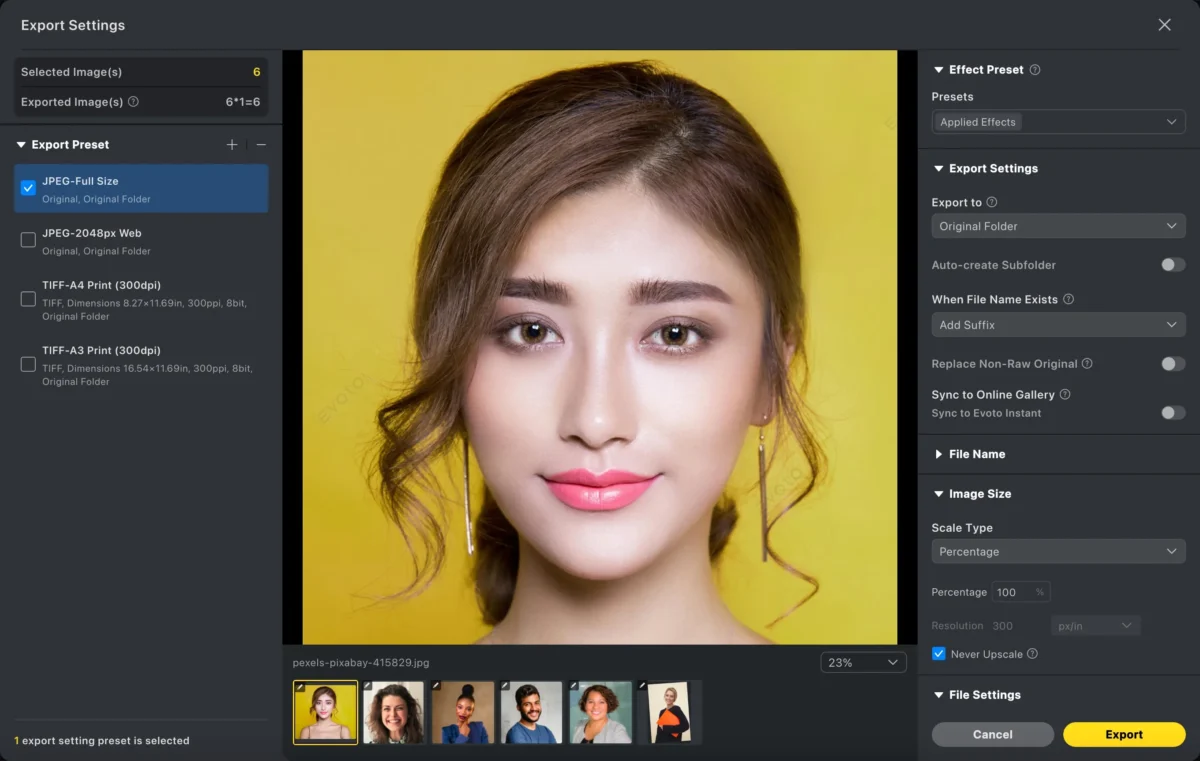The height and width of the screenshot is (761, 1200).
Task: Uncheck the Never Upscale checkbox
Action: point(938,654)
